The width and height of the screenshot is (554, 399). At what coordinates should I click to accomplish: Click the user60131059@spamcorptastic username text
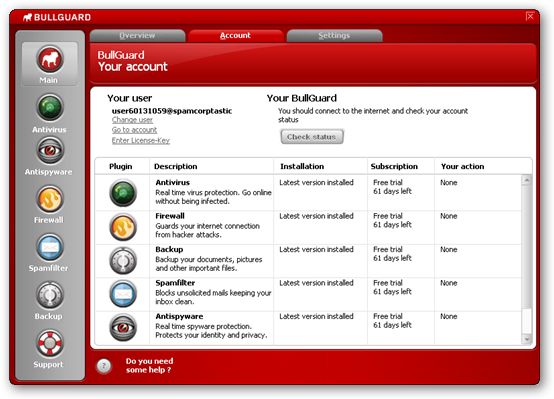[x=172, y=111]
